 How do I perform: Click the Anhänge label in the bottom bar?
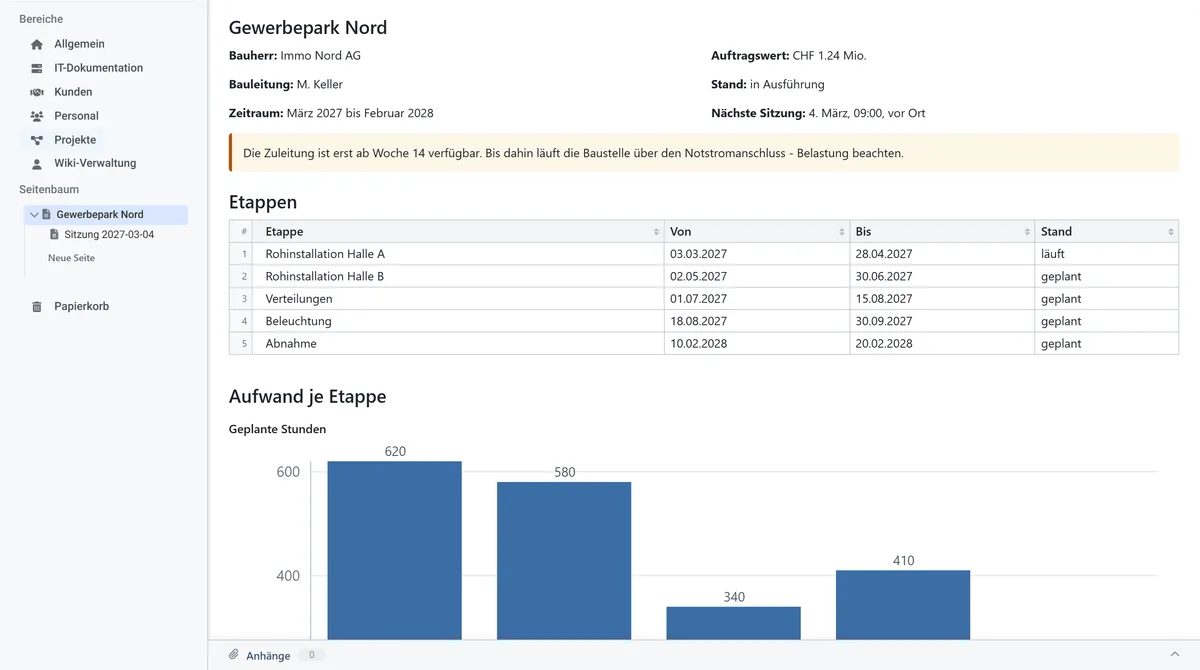tap(268, 656)
